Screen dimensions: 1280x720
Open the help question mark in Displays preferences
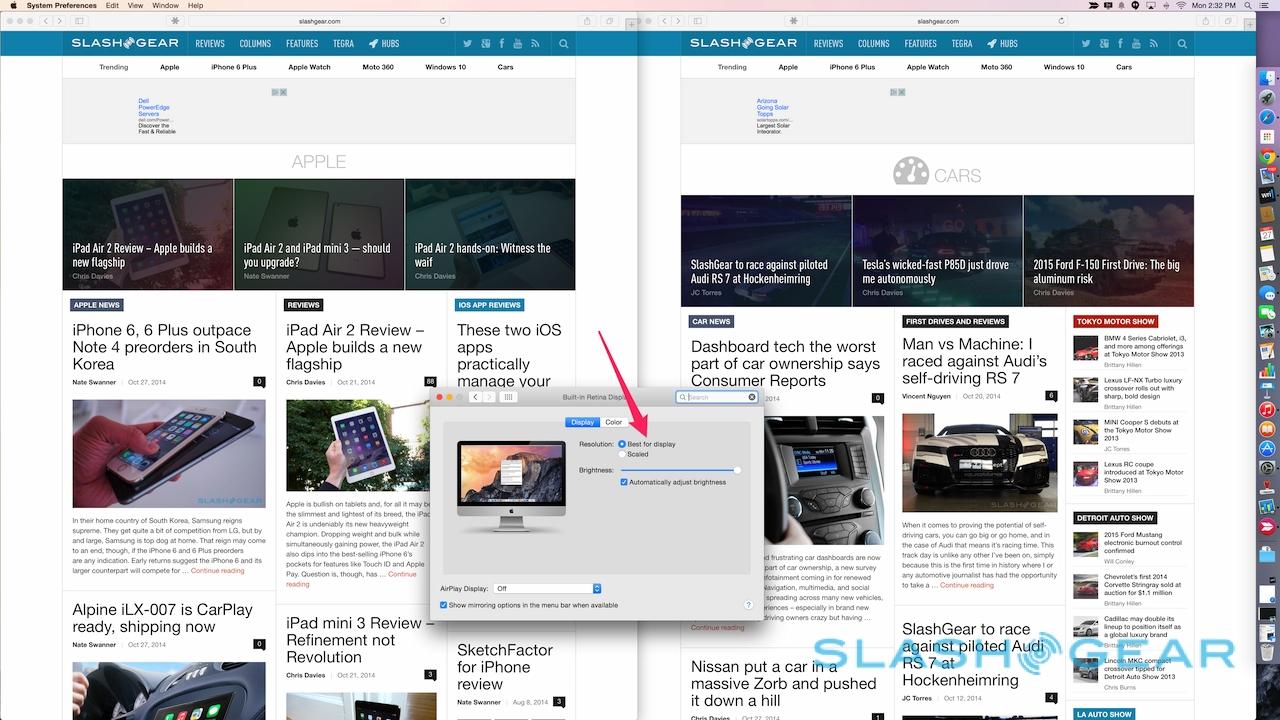[748, 605]
